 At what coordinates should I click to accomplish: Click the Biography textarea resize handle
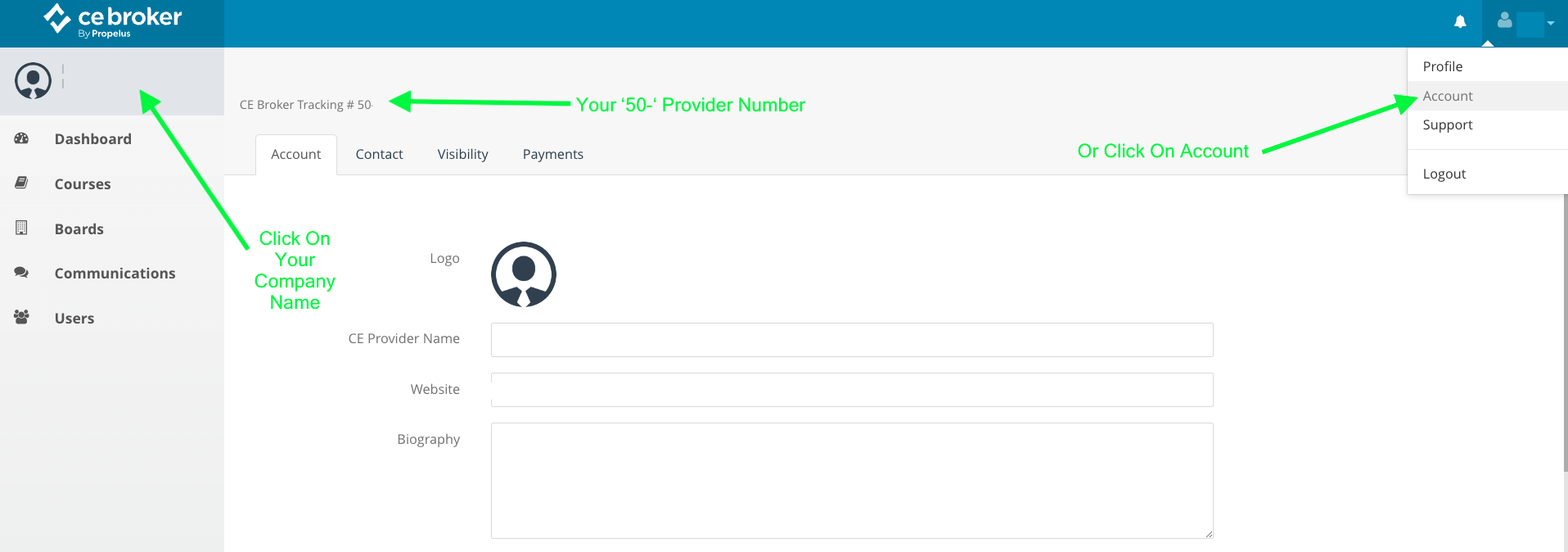point(1208,533)
